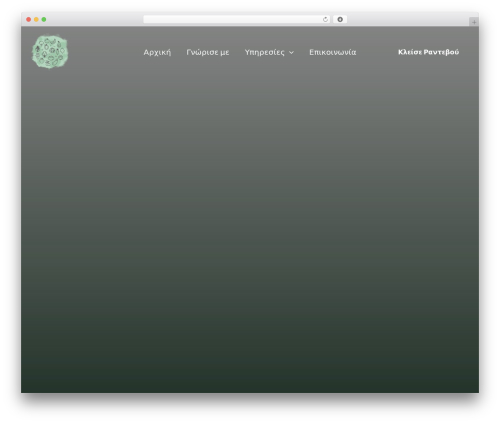Open the Υπηρεσίες menu item
This screenshot has width=500, height=423.
265,52
